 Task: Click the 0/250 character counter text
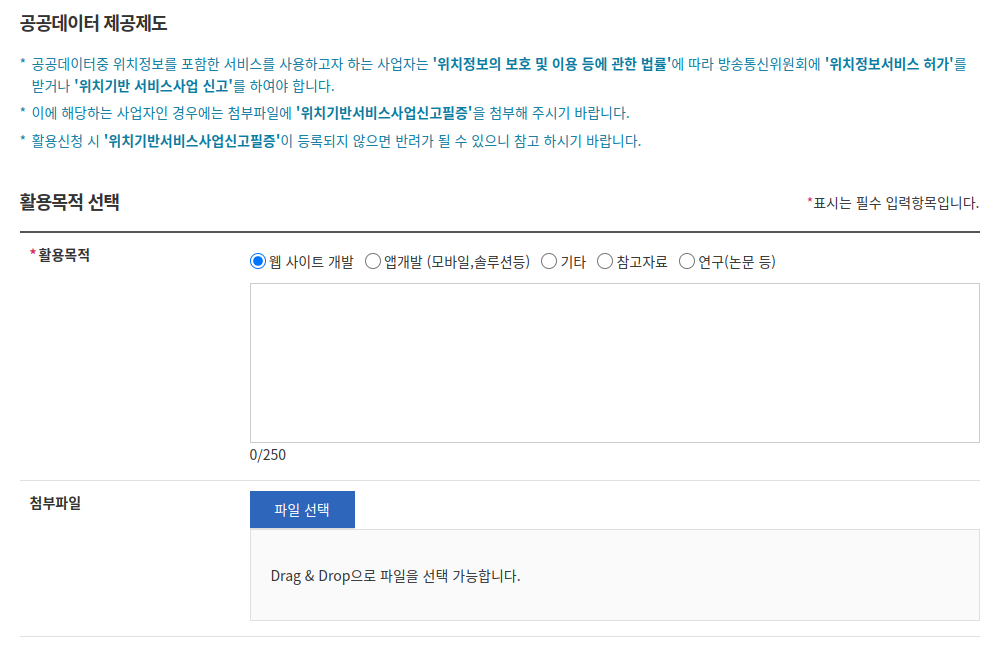(268, 455)
